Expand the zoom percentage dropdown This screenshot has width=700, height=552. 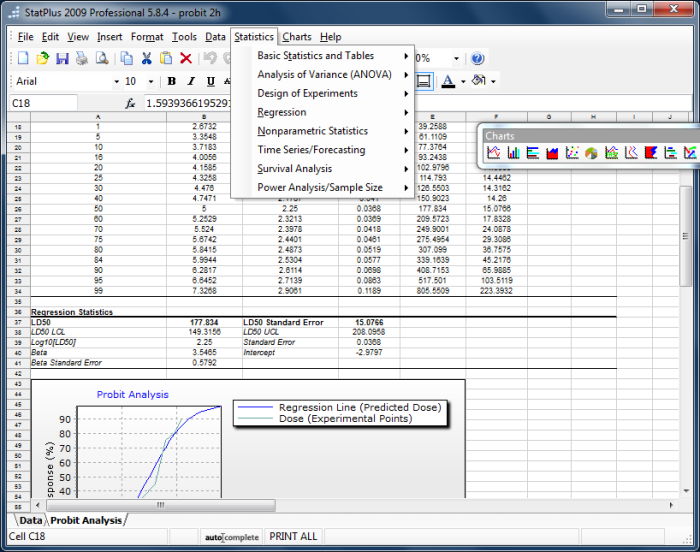(x=456, y=59)
